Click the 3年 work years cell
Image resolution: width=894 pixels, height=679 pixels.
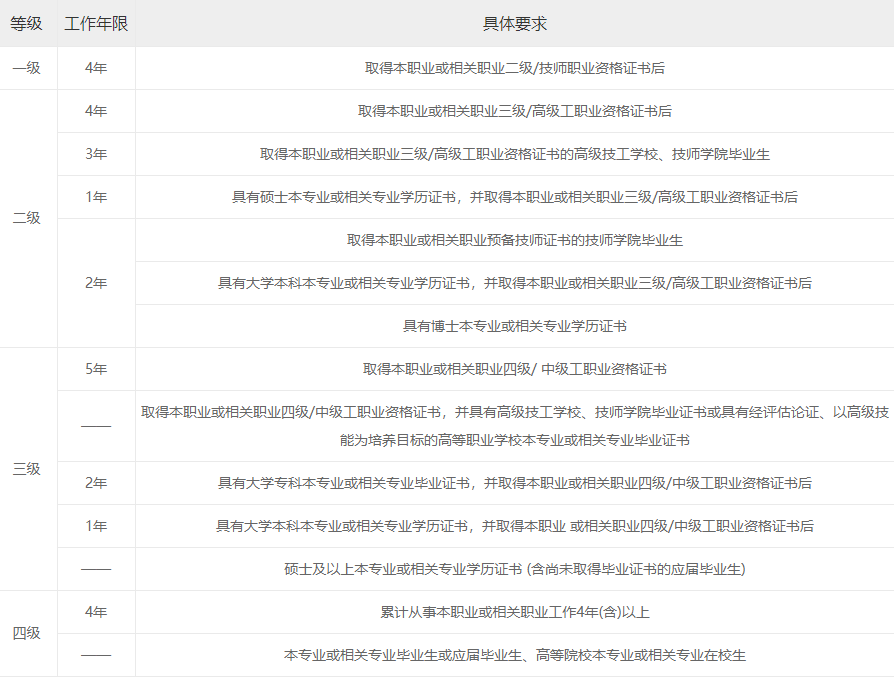click(96, 154)
